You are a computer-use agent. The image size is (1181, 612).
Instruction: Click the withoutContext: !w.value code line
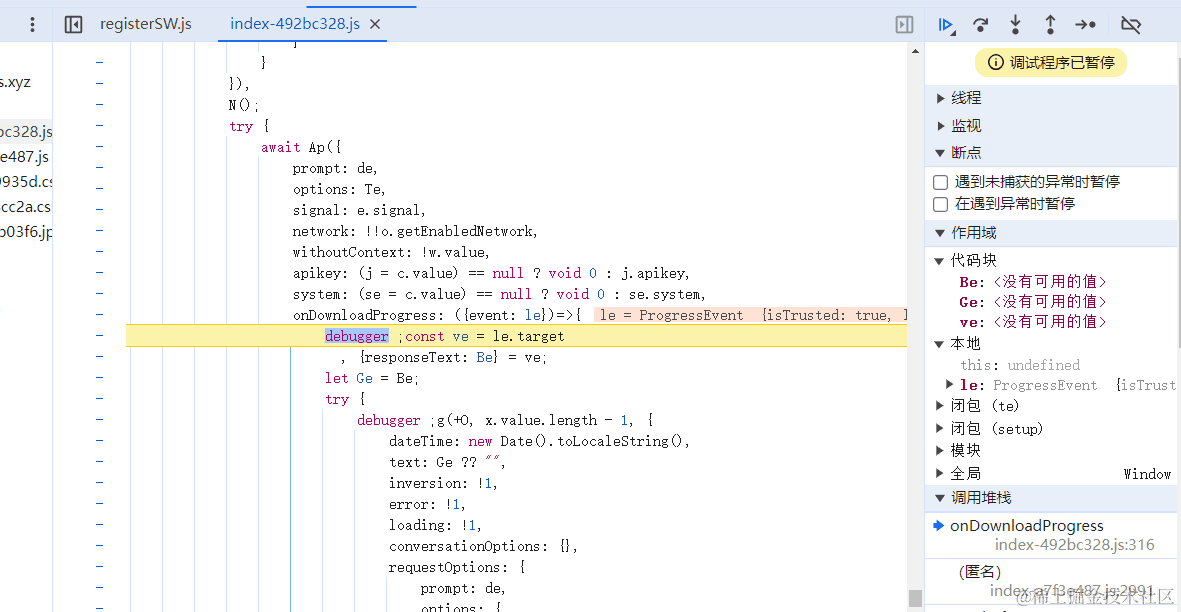392,252
